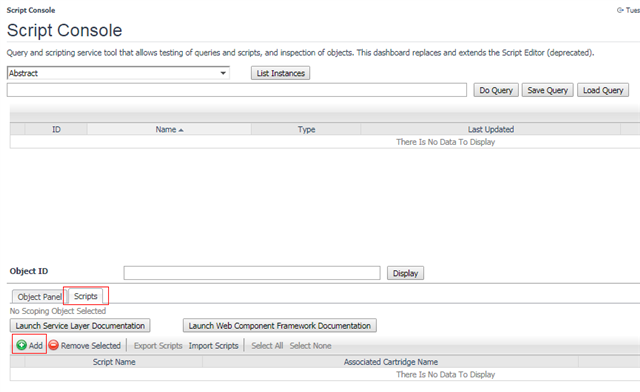Focus the query text input field
This screenshot has width=640, height=392.
click(237, 90)
